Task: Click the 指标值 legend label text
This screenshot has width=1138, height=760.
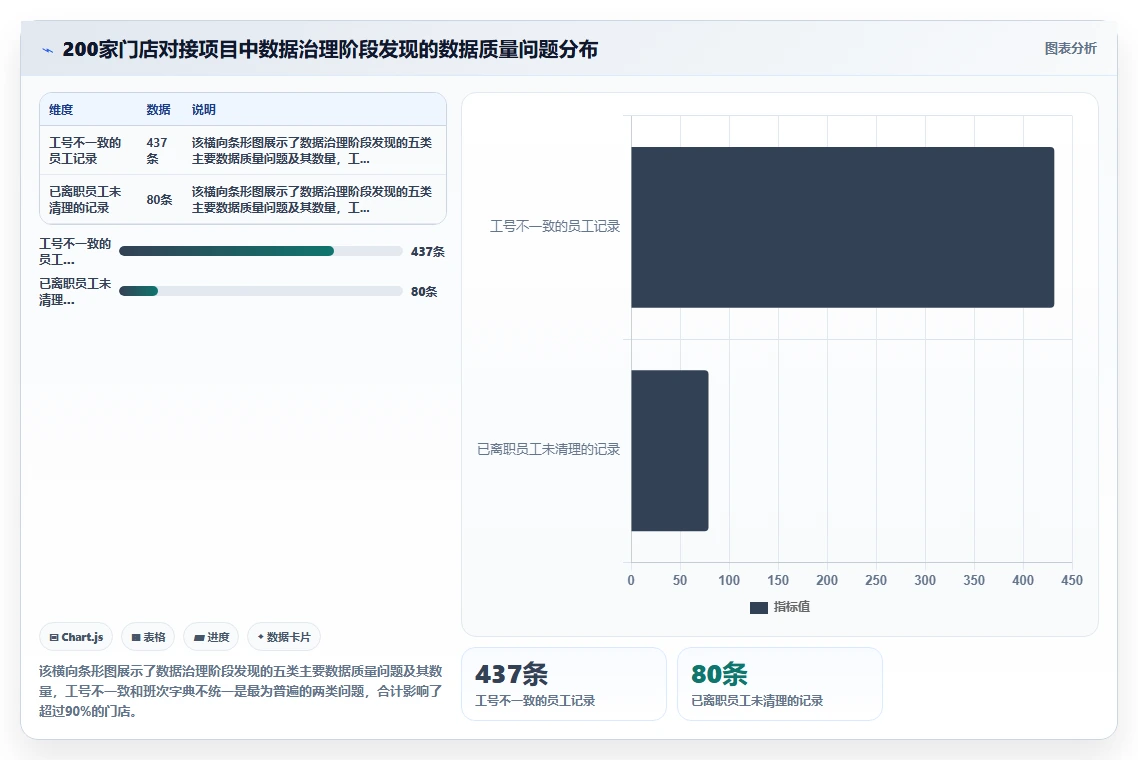Action: 792,607
